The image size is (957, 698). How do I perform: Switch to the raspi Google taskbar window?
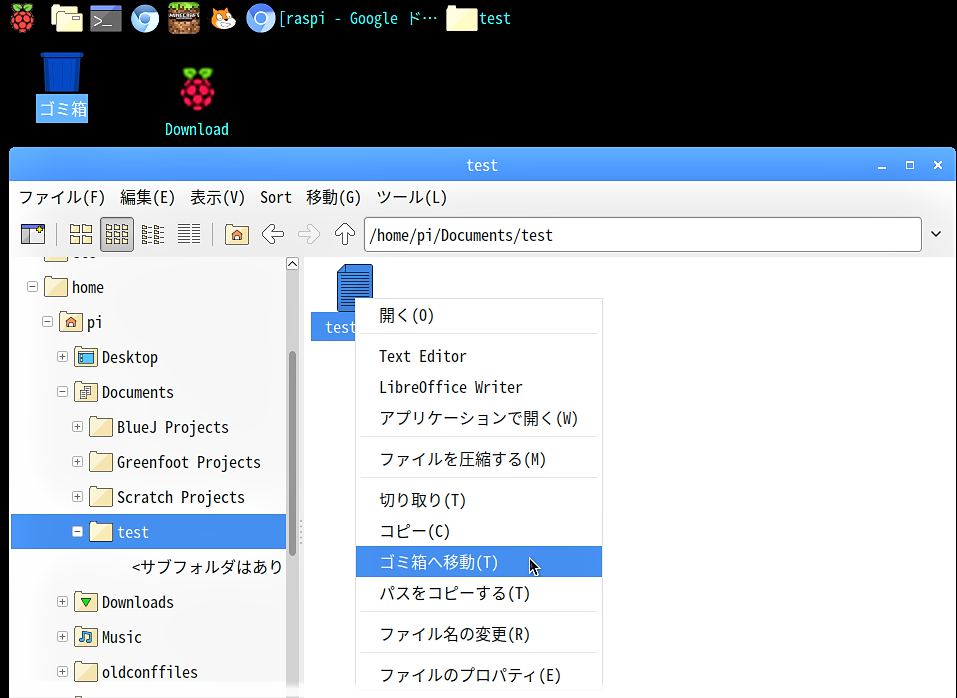pos(342,18)
